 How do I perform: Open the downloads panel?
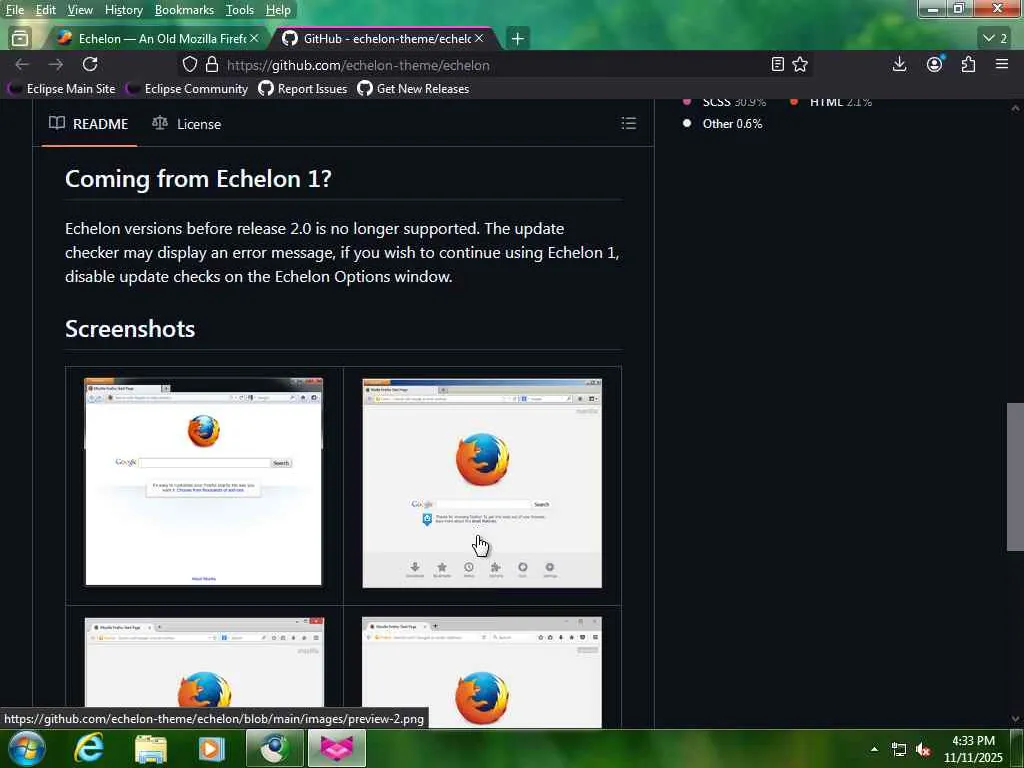pos(899,64)
